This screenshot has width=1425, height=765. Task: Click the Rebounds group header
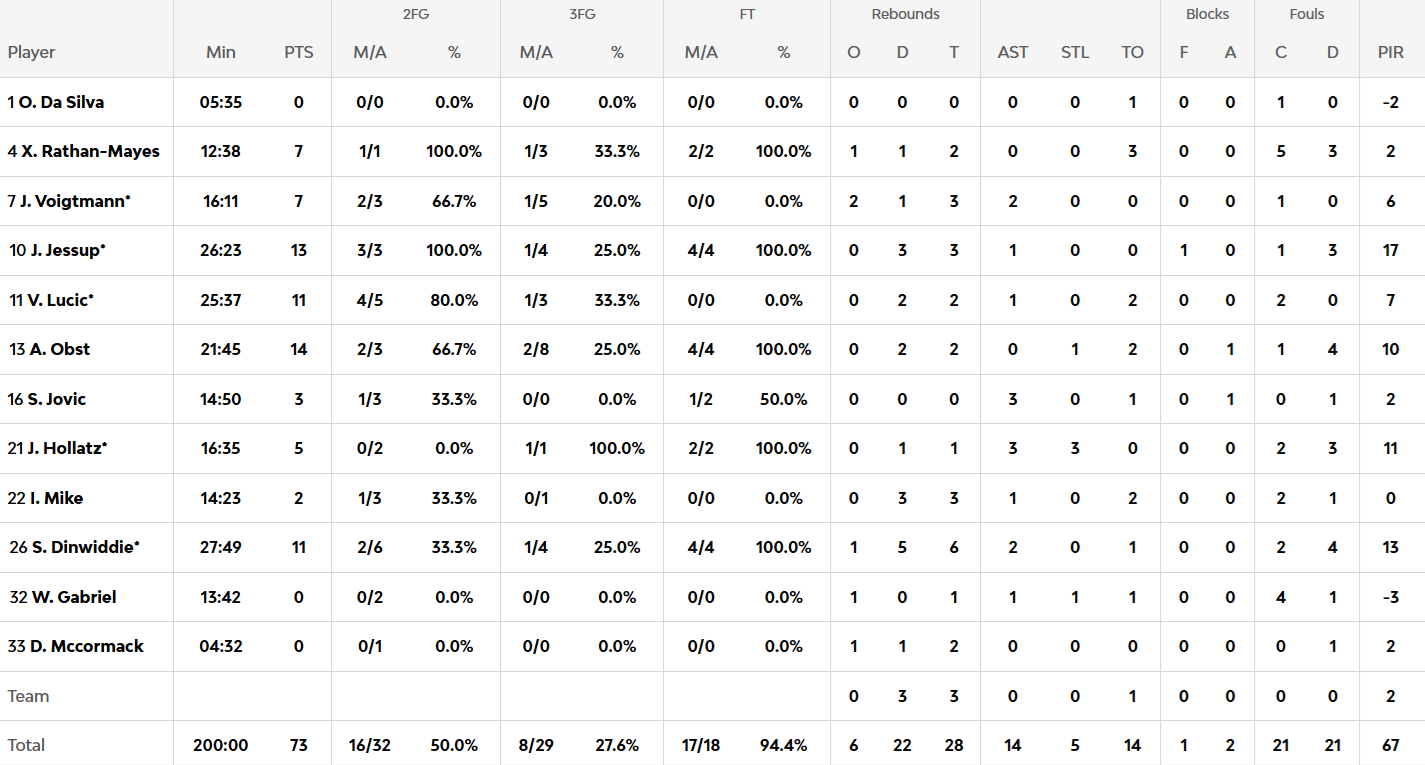click(x=905, y=14)
